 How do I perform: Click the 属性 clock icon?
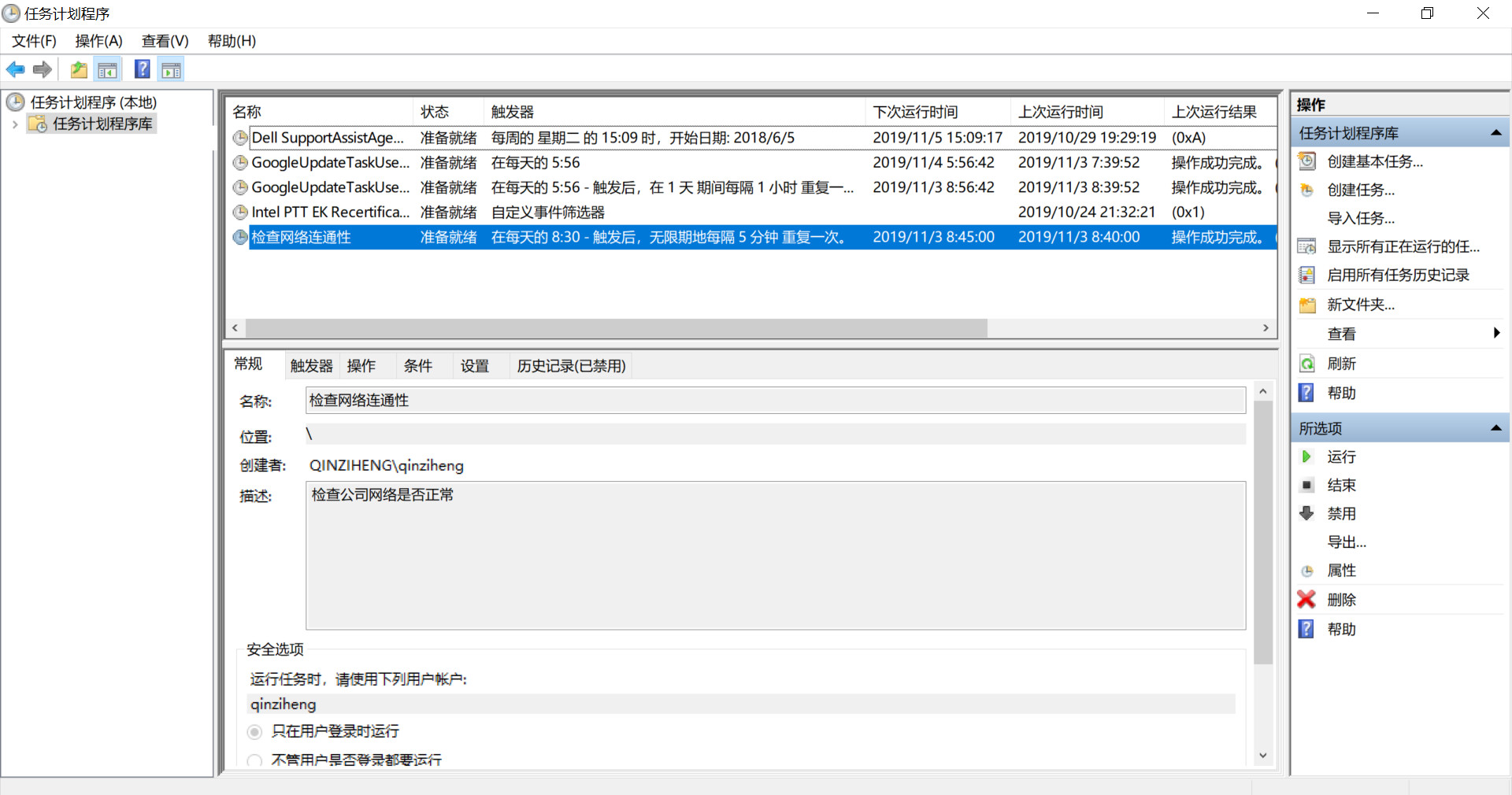(1307, 571)
